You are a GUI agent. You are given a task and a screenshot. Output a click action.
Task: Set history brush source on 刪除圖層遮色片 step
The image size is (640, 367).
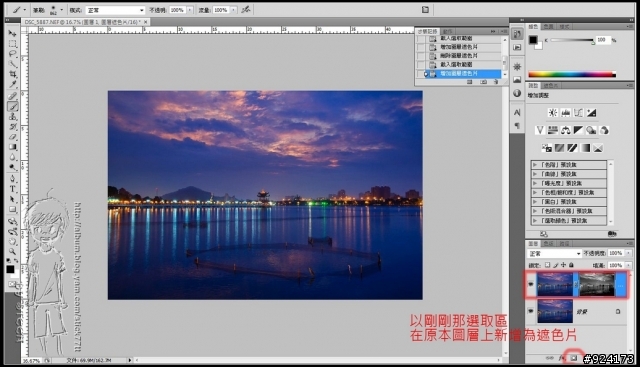pyautogui.click(x=420, y=56)
